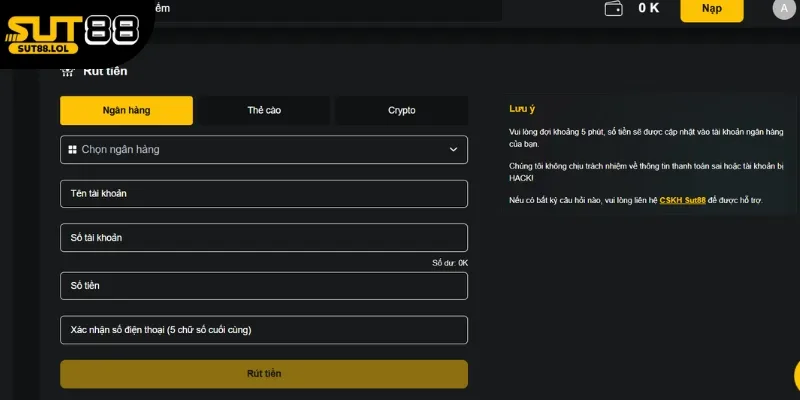Switch to the Ngân hàng tab
The image size is (800, 400).
click(x=127, y=110)
